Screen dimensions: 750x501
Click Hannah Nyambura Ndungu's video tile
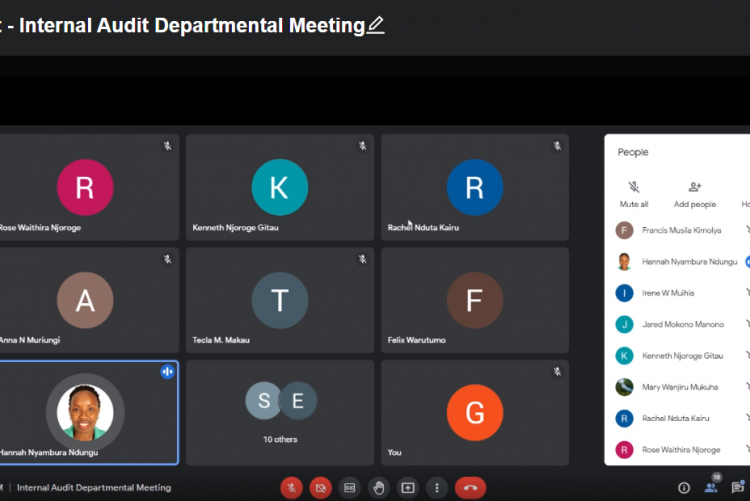pyautogui.click(x=86, y=412)
